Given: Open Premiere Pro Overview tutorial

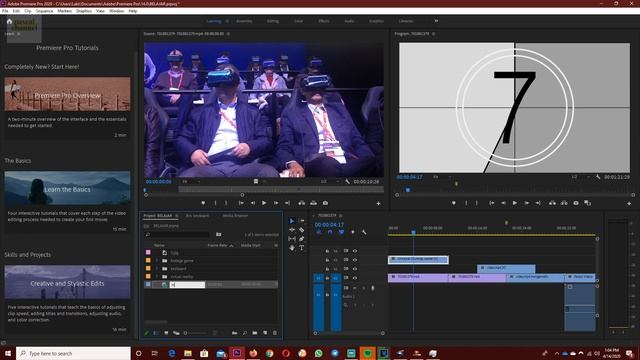Looking at the screenshot, I should (x=67, y=94).
